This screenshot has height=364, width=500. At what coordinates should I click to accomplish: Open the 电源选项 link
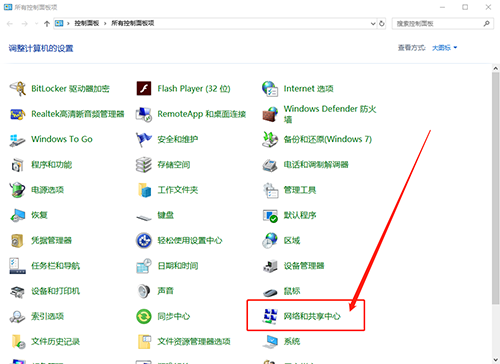47,190
